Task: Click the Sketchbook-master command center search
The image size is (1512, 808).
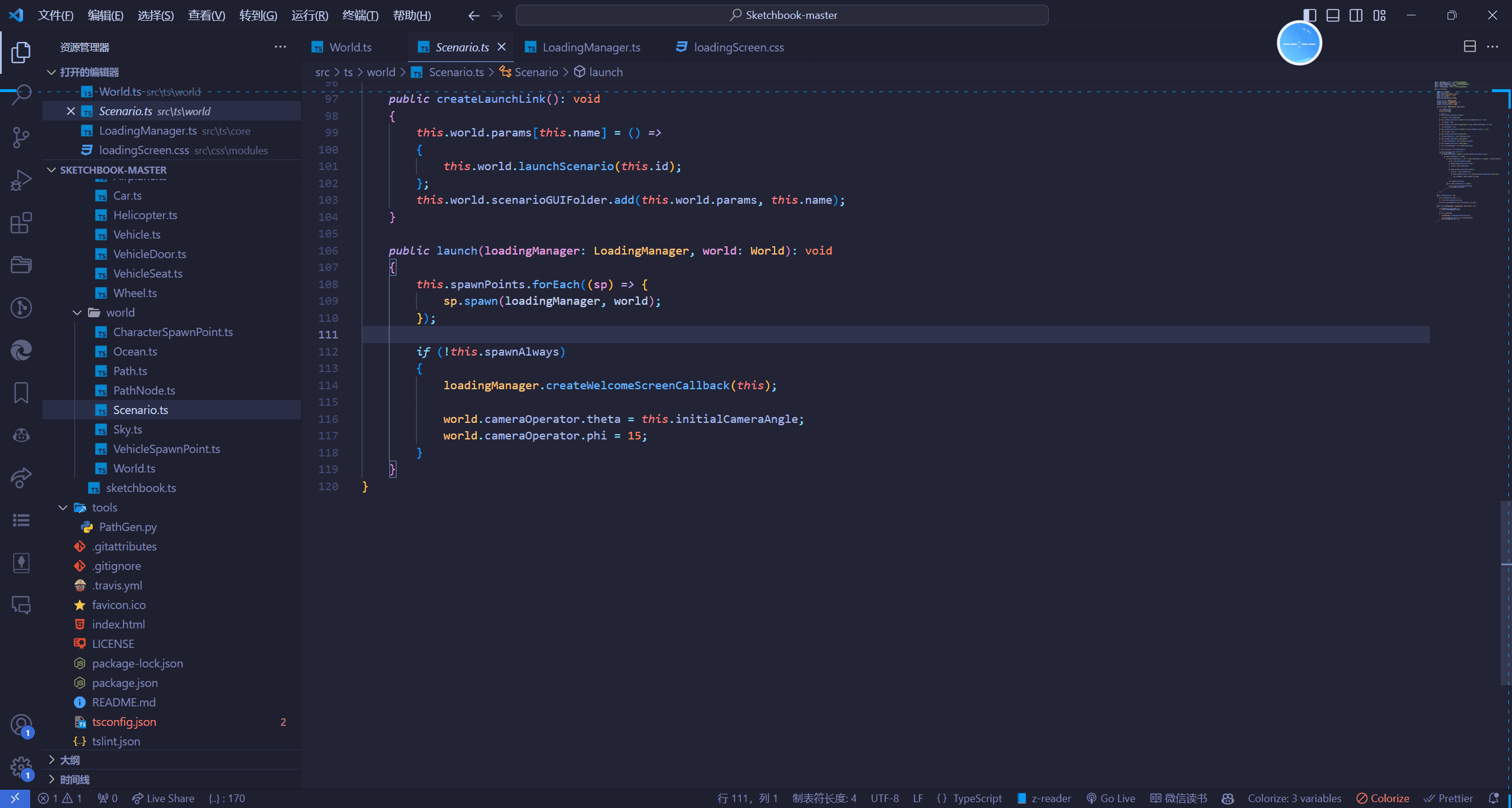Action: point(782,15)
